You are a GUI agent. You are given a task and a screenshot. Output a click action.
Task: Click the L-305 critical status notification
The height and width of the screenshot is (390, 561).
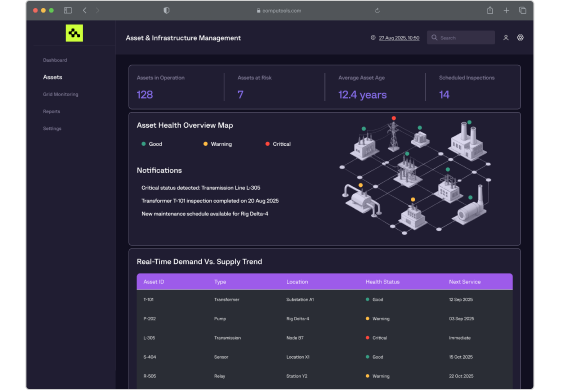click(201, 188)
